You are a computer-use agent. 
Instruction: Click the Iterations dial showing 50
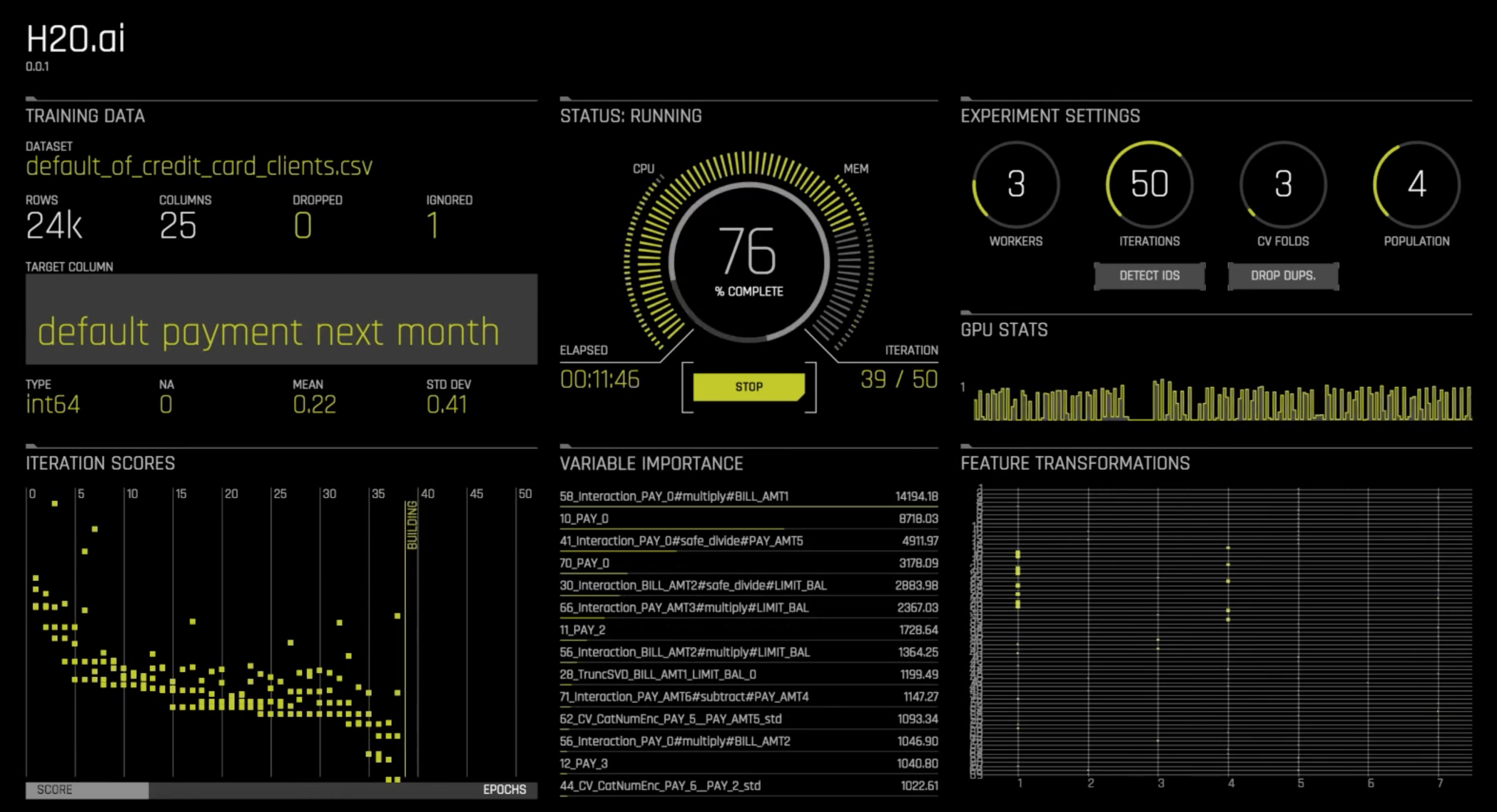1149,184
